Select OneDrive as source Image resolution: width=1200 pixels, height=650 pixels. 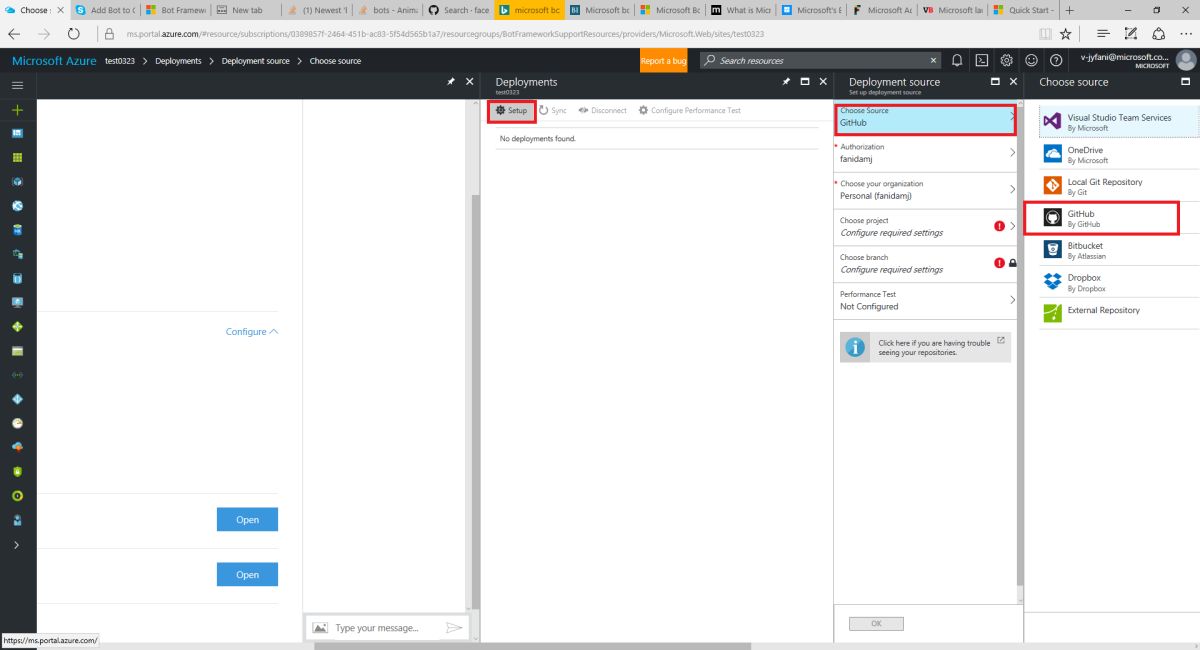pyautogui.click(x=1119, y=154)
